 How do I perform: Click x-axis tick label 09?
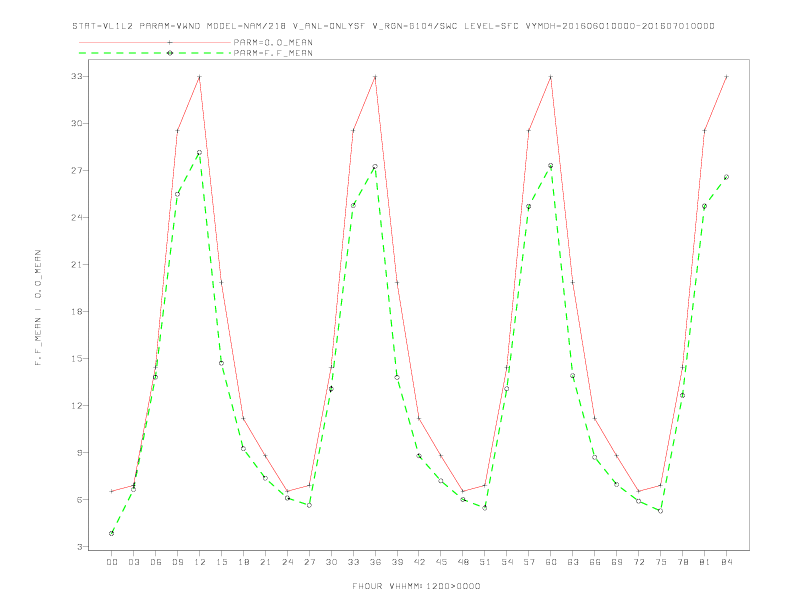click(177, 562)
